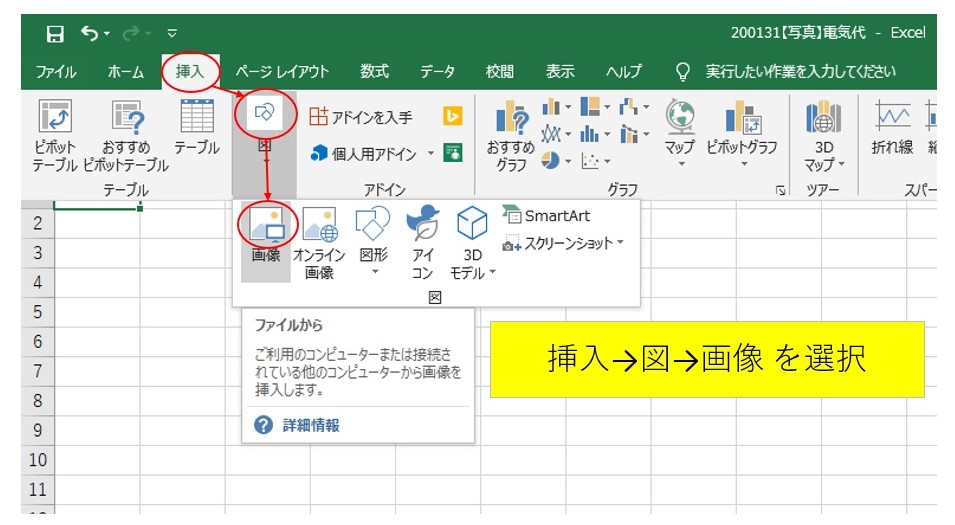The image size is (955, 525).
Task: Insert a テーブル from the ribbon
Action: coord(197,128)
